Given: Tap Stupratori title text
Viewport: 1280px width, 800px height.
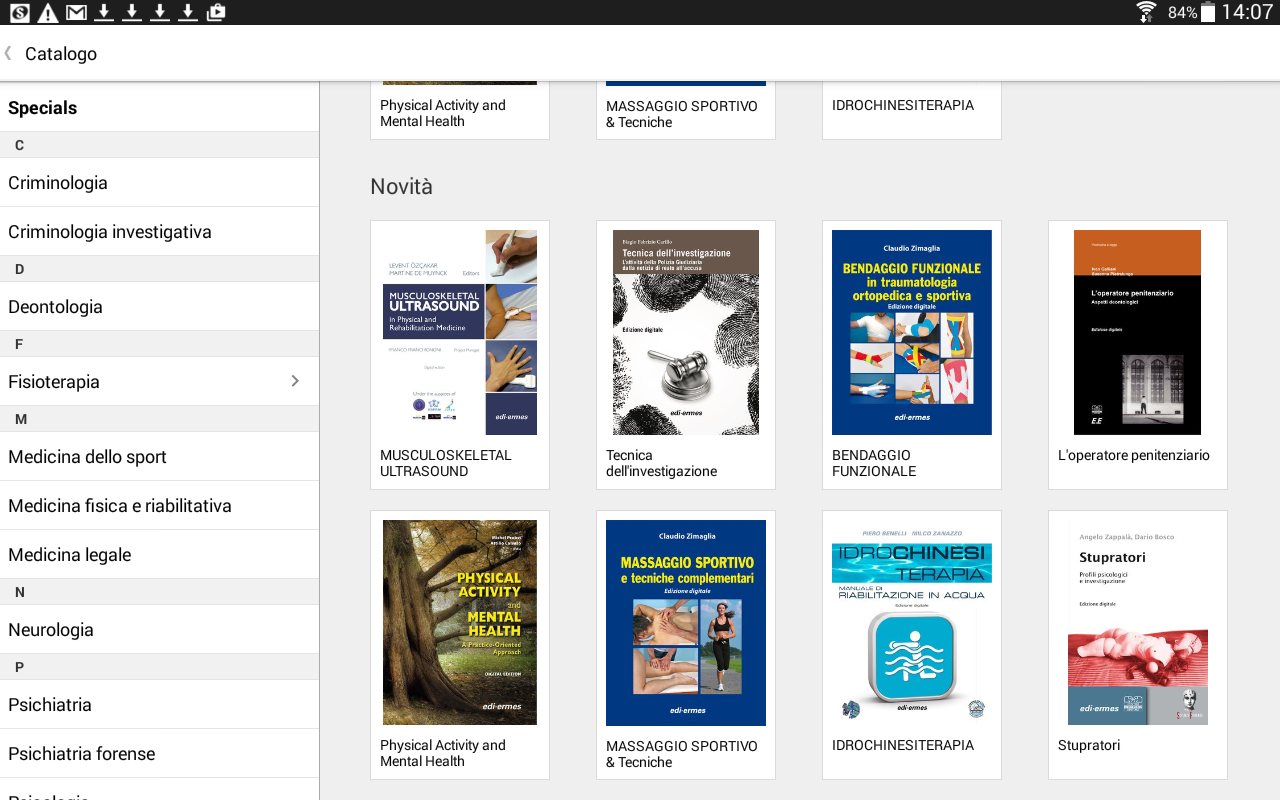Looking at the screenshot, I should [x=1089, y=745].
